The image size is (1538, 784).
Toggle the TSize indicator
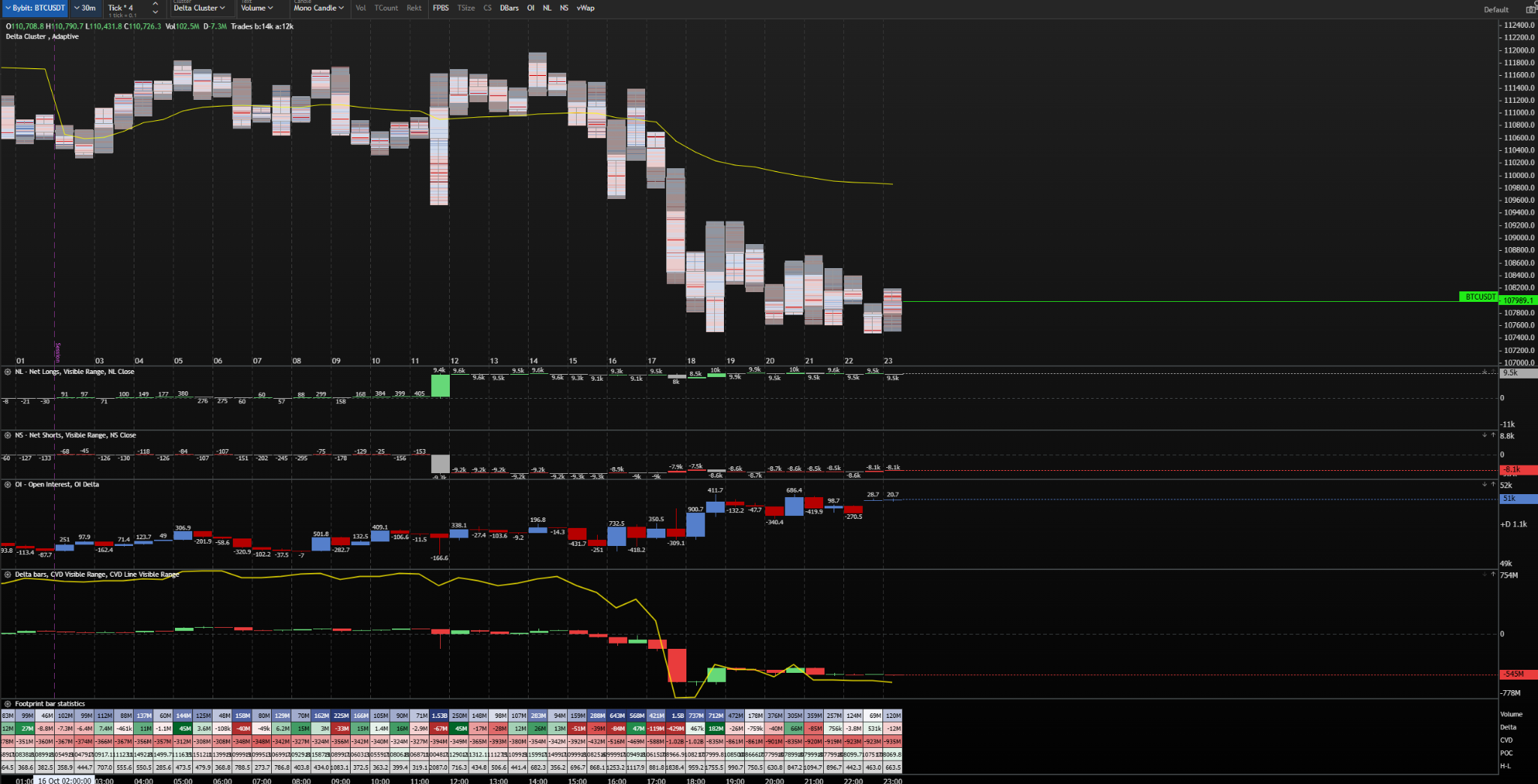(466, 8)
